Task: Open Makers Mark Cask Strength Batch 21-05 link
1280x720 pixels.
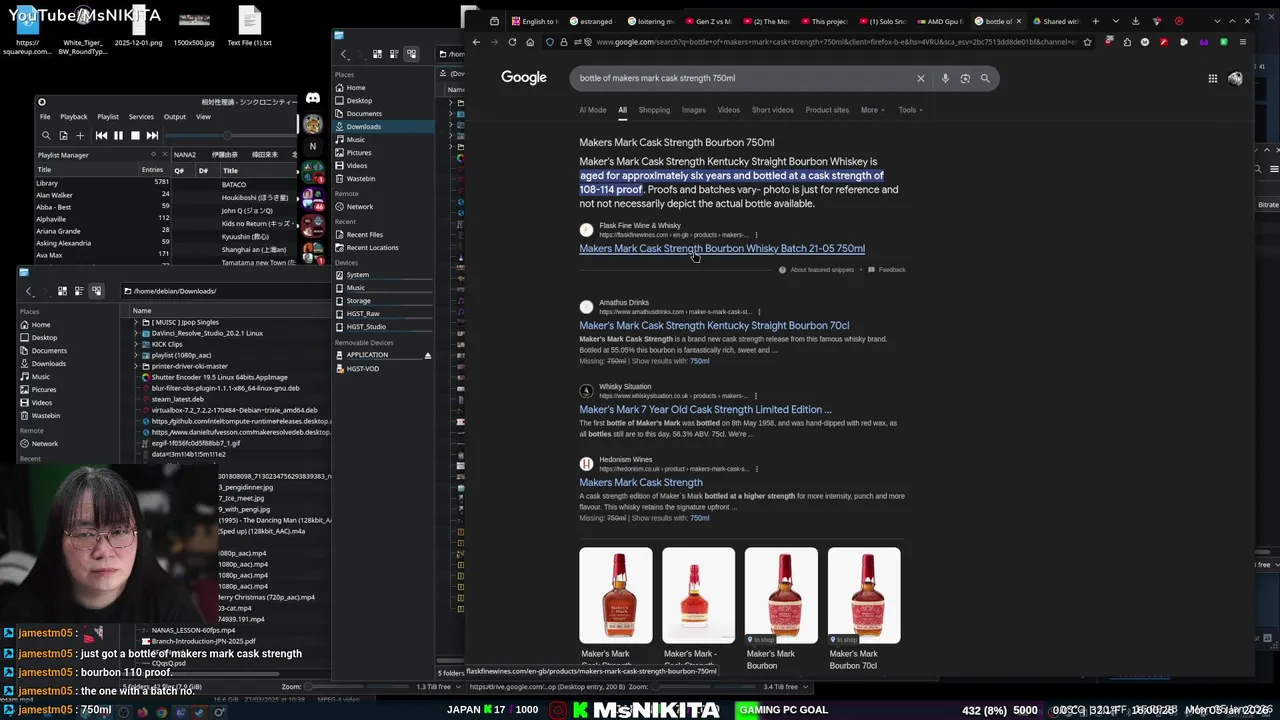Action: pyautogui.click(x=722, y=248)
